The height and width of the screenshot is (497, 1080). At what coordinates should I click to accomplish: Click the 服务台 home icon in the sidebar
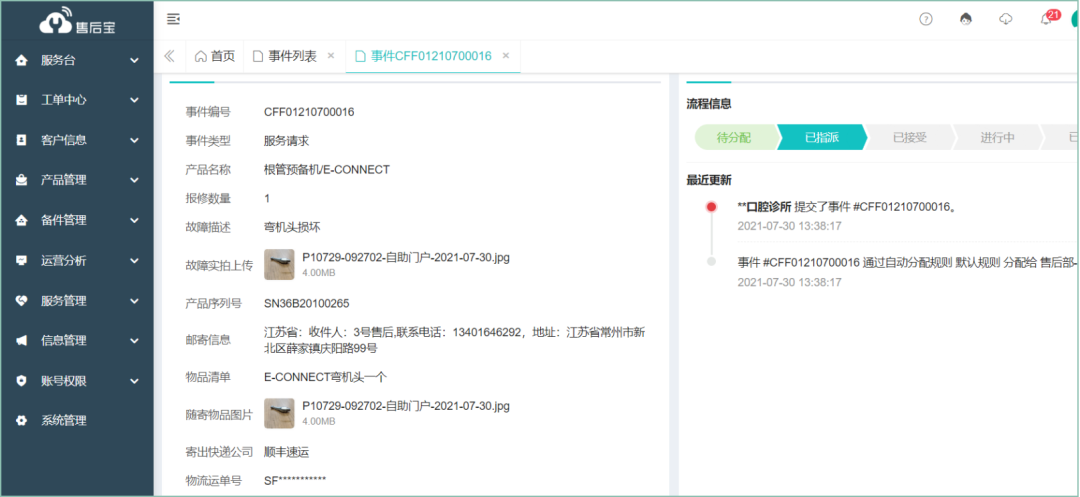click(x=21, y=61)
